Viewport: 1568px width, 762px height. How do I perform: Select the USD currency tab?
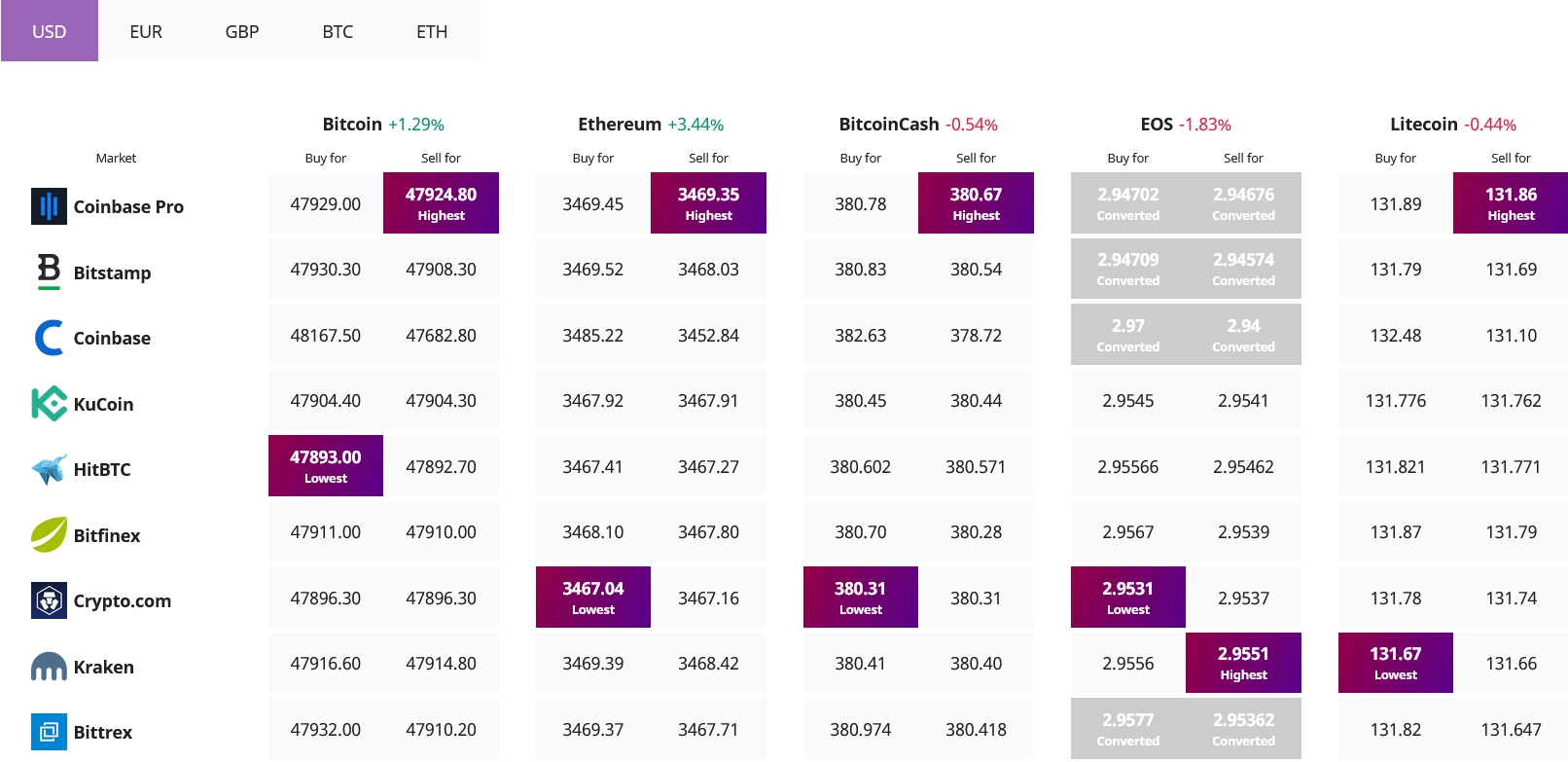pyautogui.click(x=50, y=31)
